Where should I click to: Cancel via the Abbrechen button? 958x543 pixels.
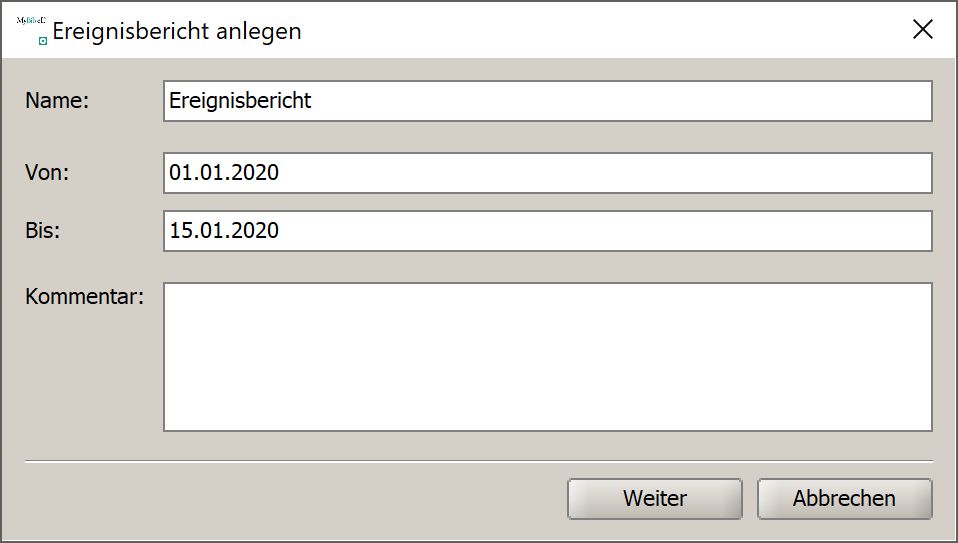(844, 498)
